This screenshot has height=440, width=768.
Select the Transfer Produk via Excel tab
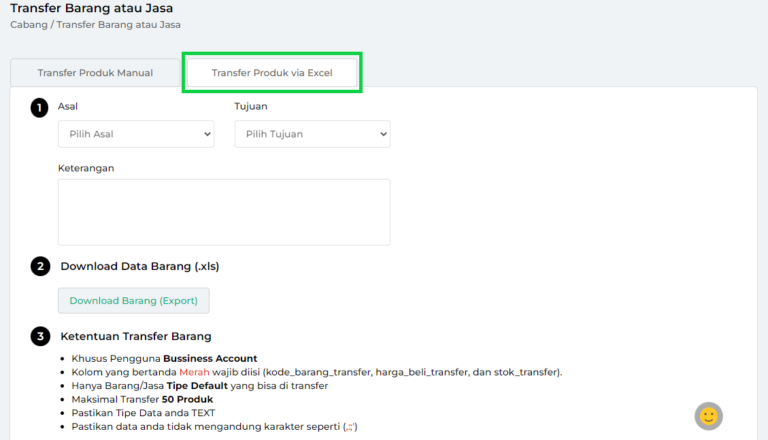click(271, 73)
